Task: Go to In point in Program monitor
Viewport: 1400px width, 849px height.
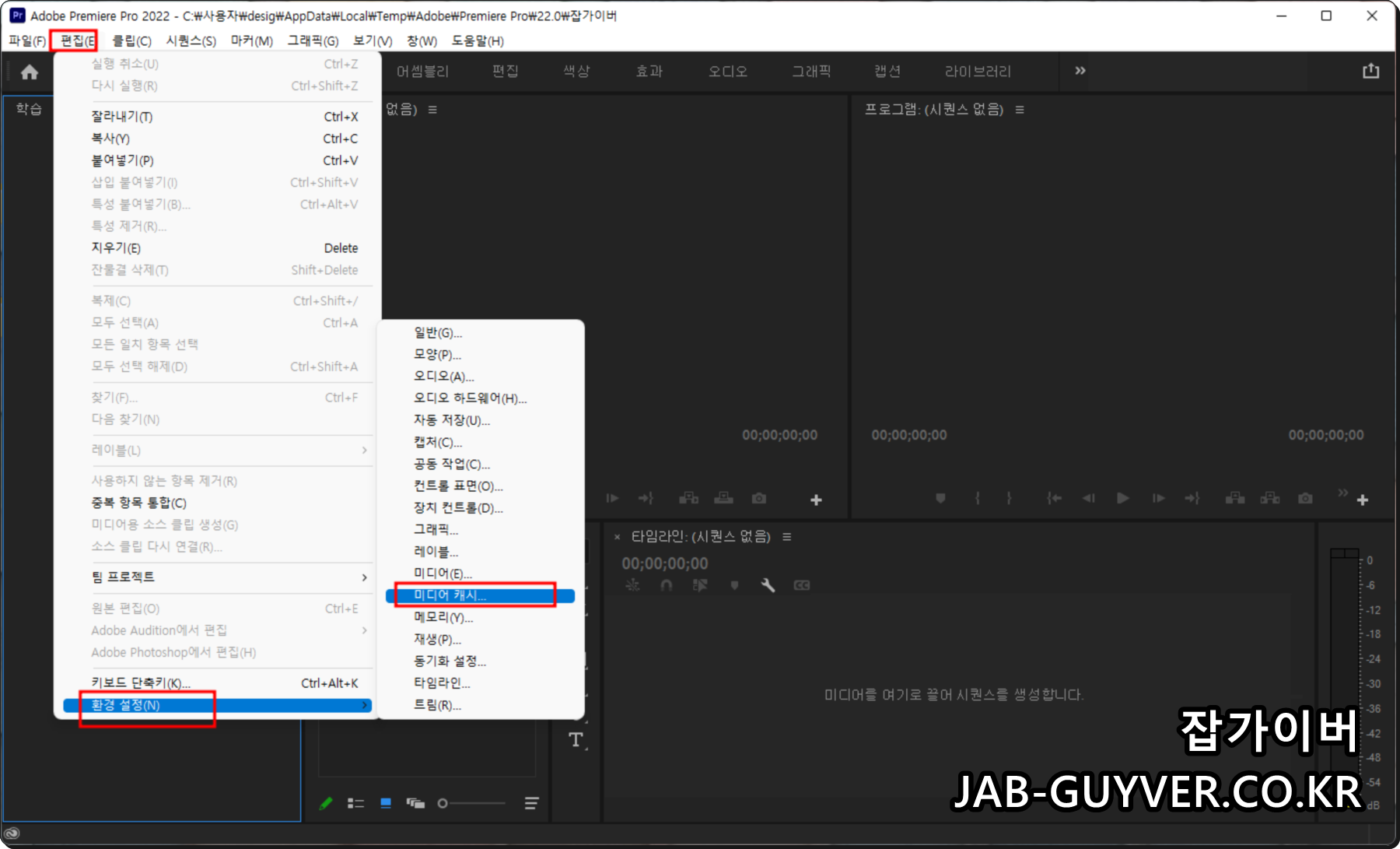Action: [1054, 498]
